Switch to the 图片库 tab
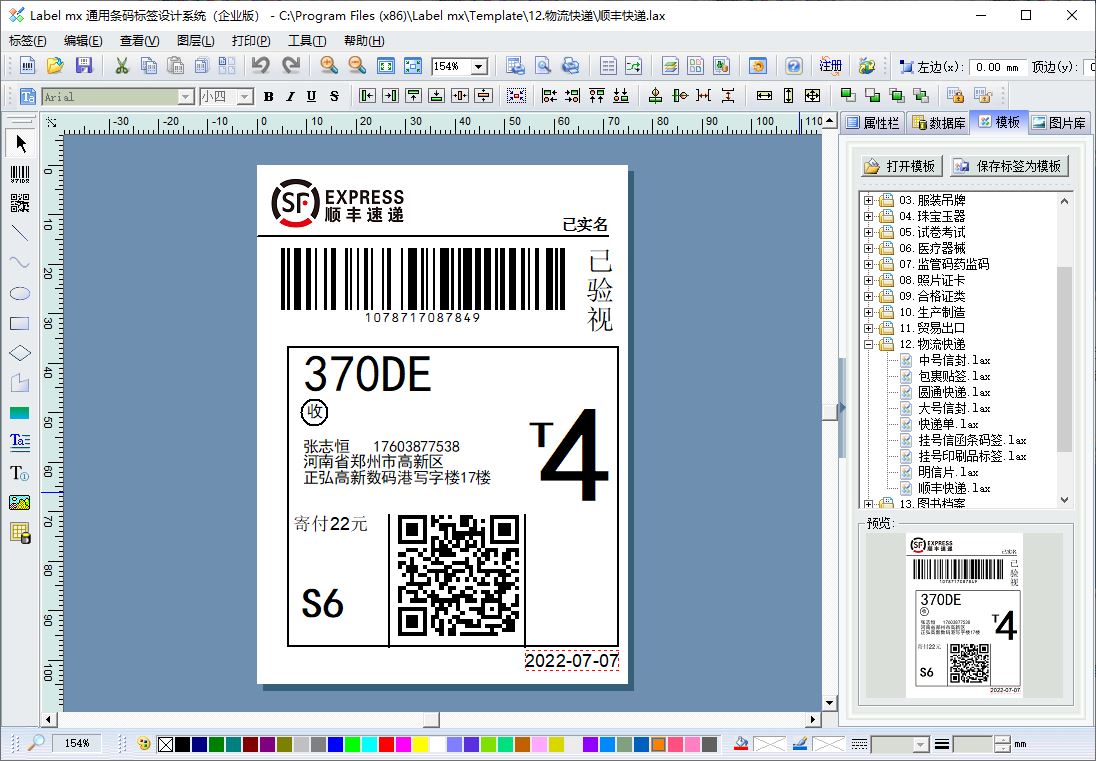This screenshot has height=761, width=1096. coord(1059,123)
